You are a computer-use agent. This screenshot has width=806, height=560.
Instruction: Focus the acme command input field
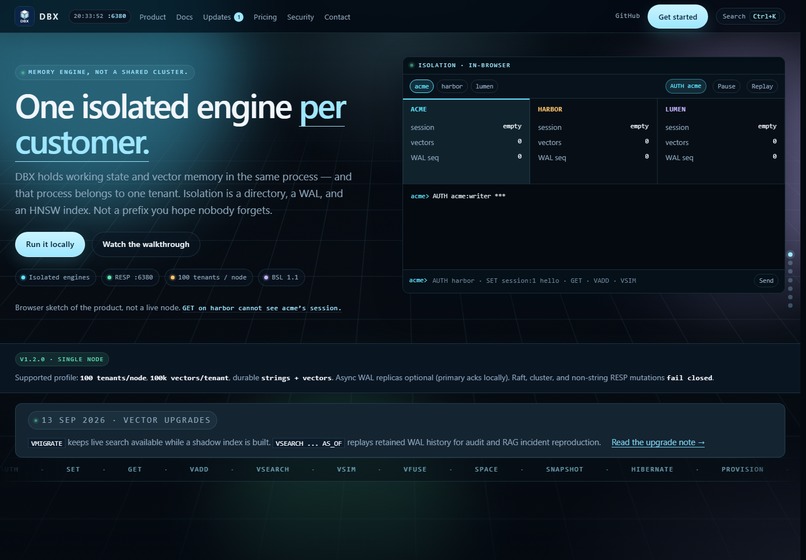click(x=589, y=281)
